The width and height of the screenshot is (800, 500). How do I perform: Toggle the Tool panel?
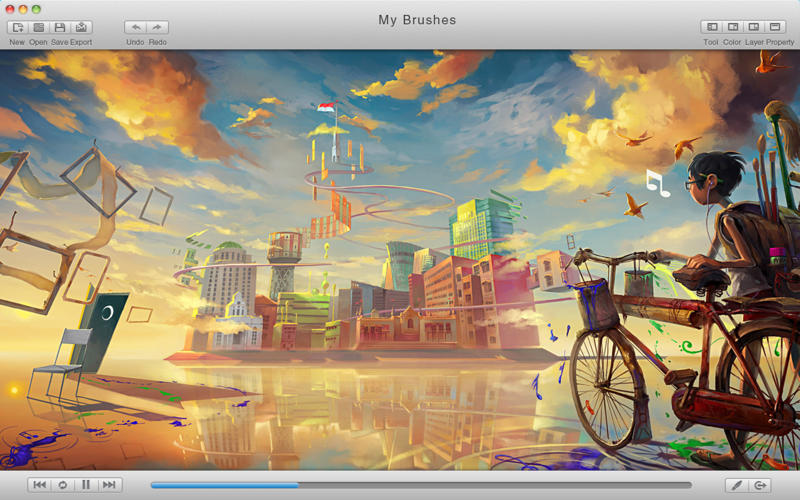711,28
